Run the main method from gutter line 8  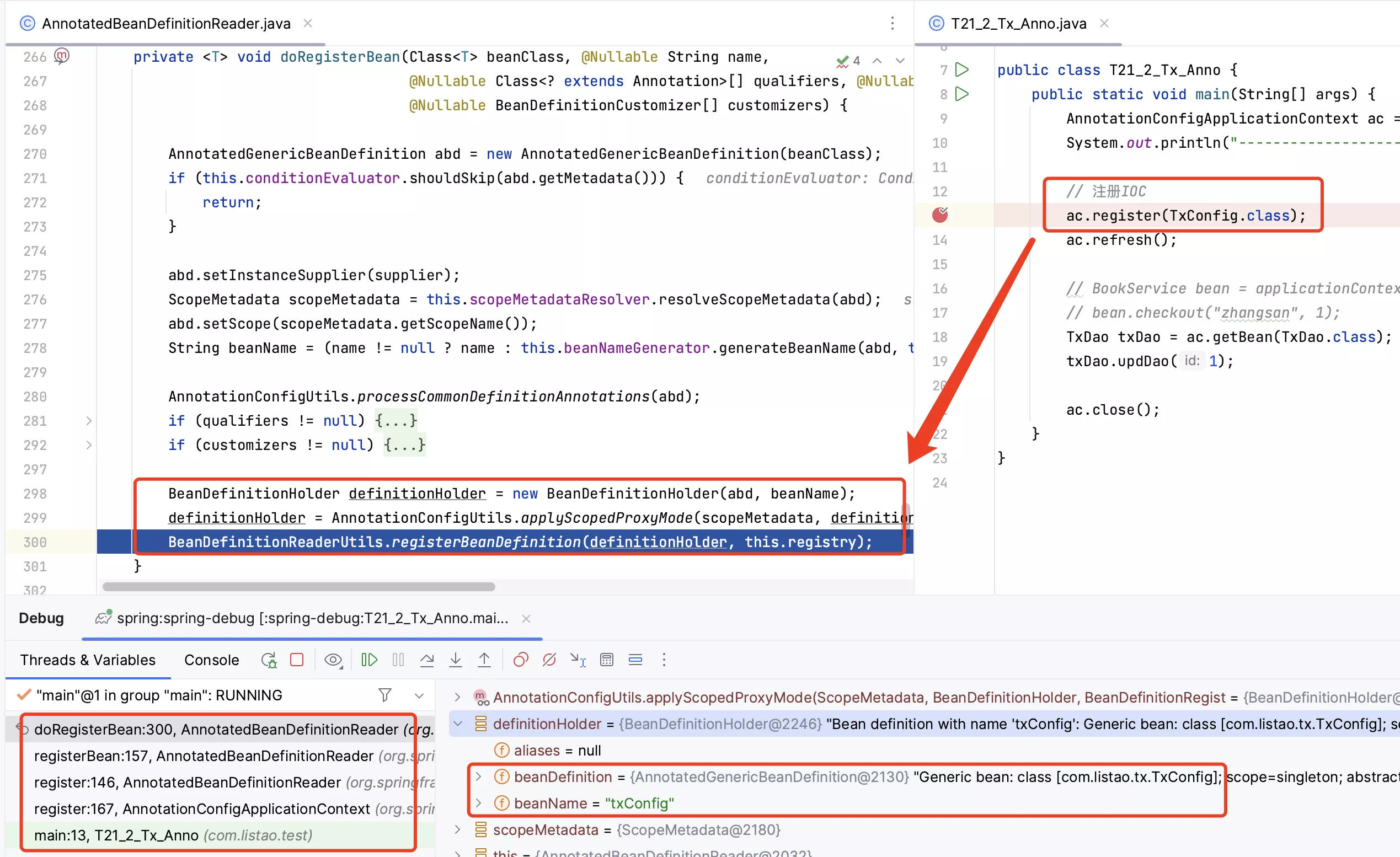962,94
